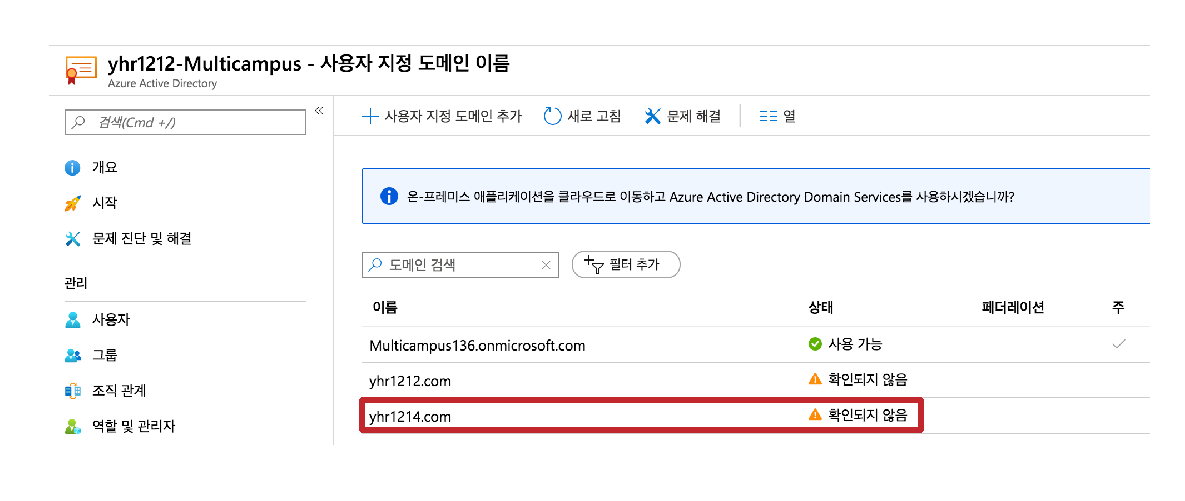Screen dimensions: 1185x501
Task: Open the yhr1212.com domain row
Action: [756, 380]
